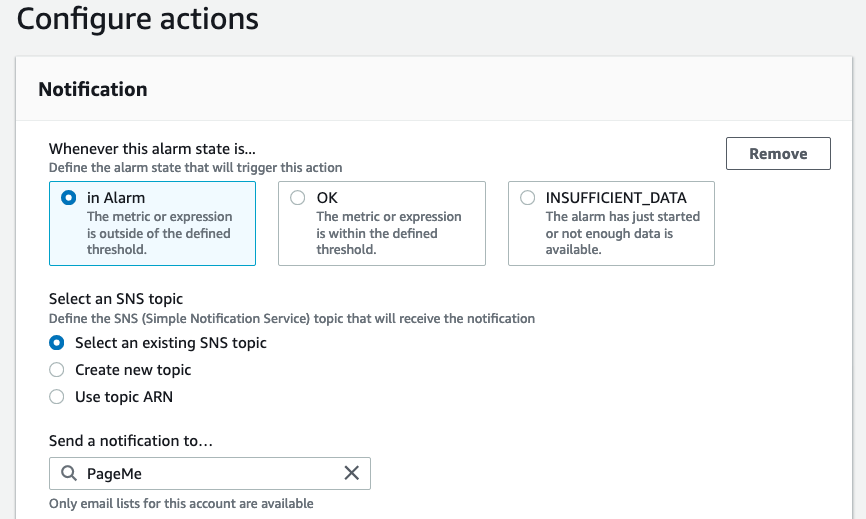Click the "Configure actions" page title
Screen dimensions: 866x519
click(x=138, y=18)
